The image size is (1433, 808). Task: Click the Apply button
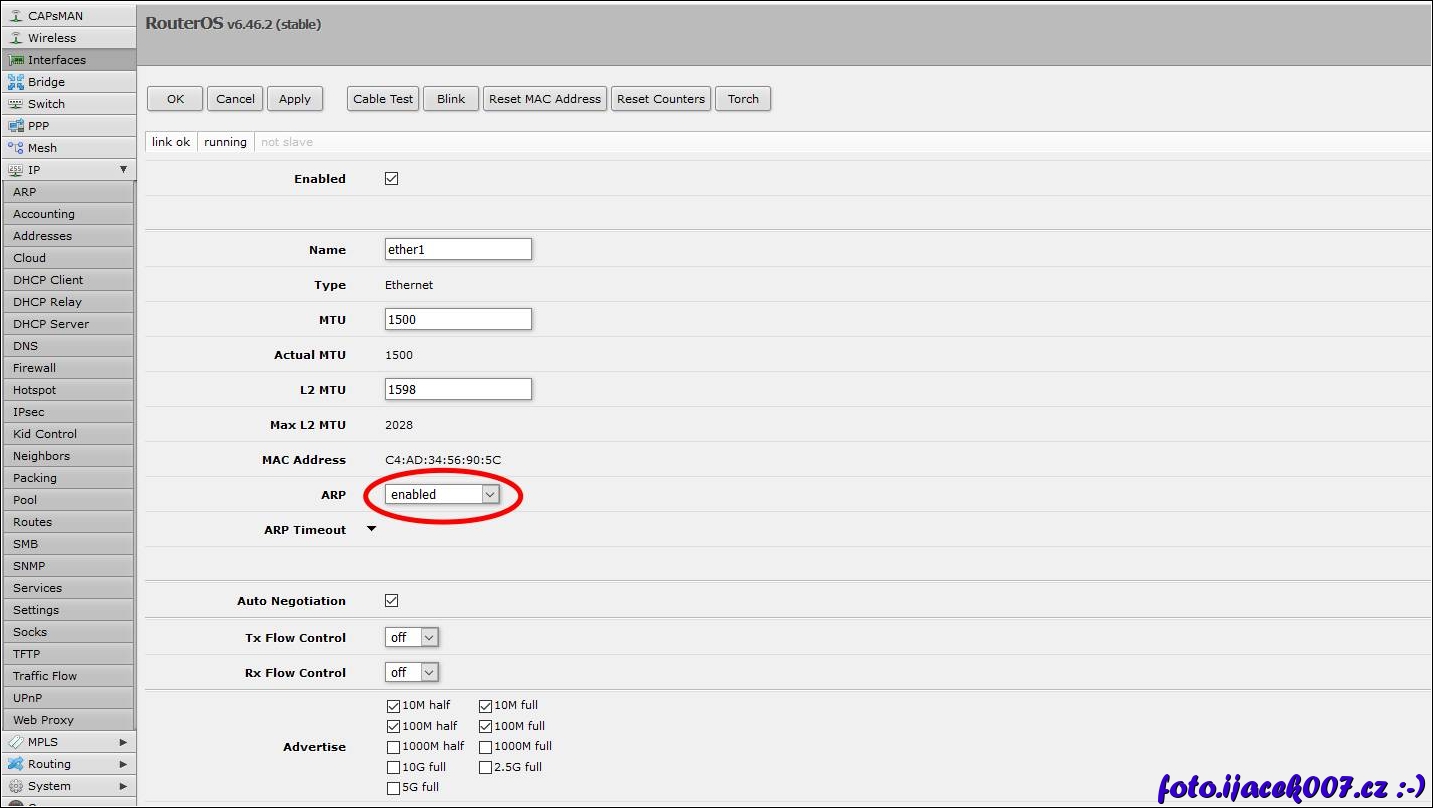point(295,99)
